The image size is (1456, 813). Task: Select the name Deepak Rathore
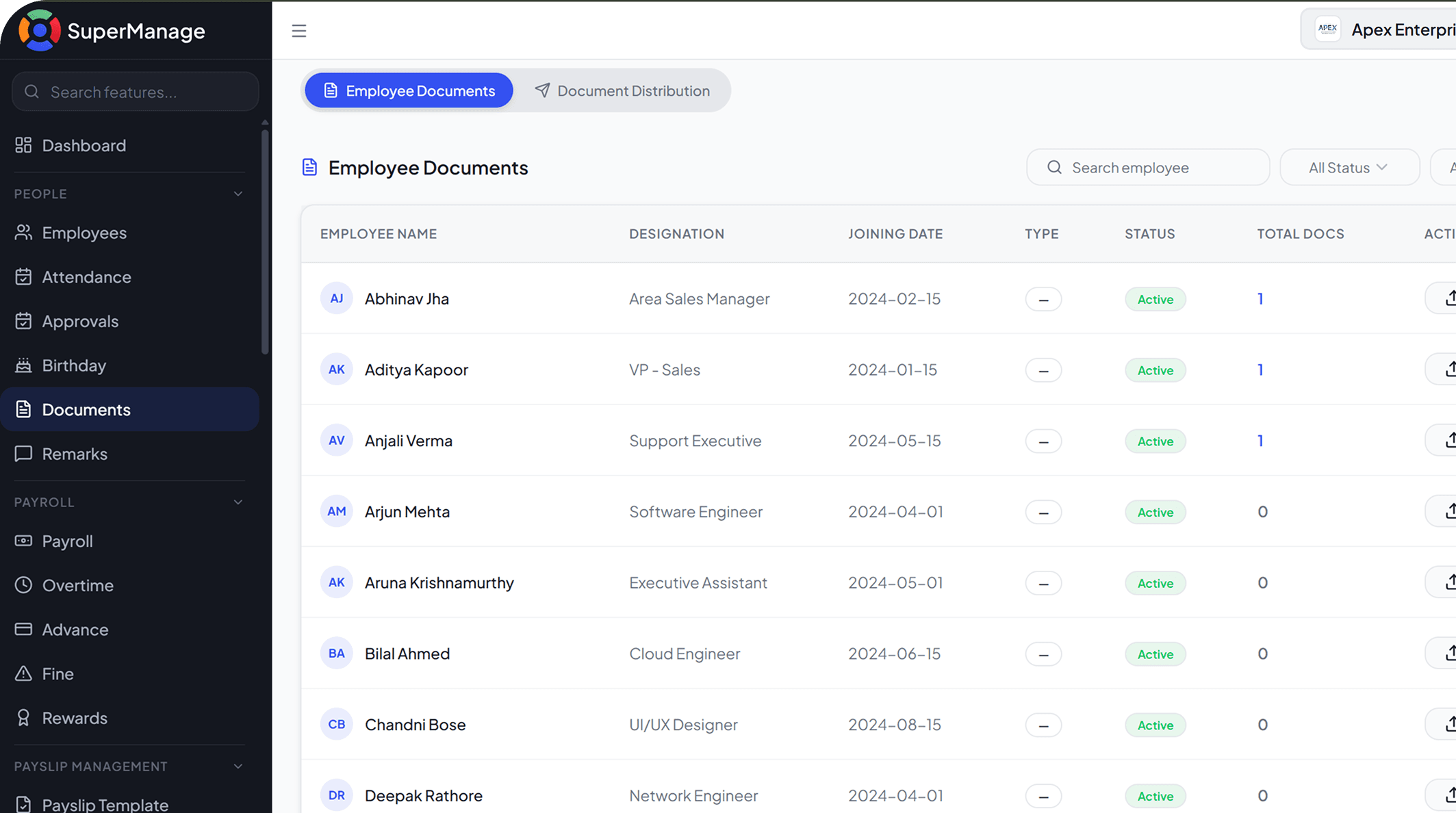[x=423, y=795]
